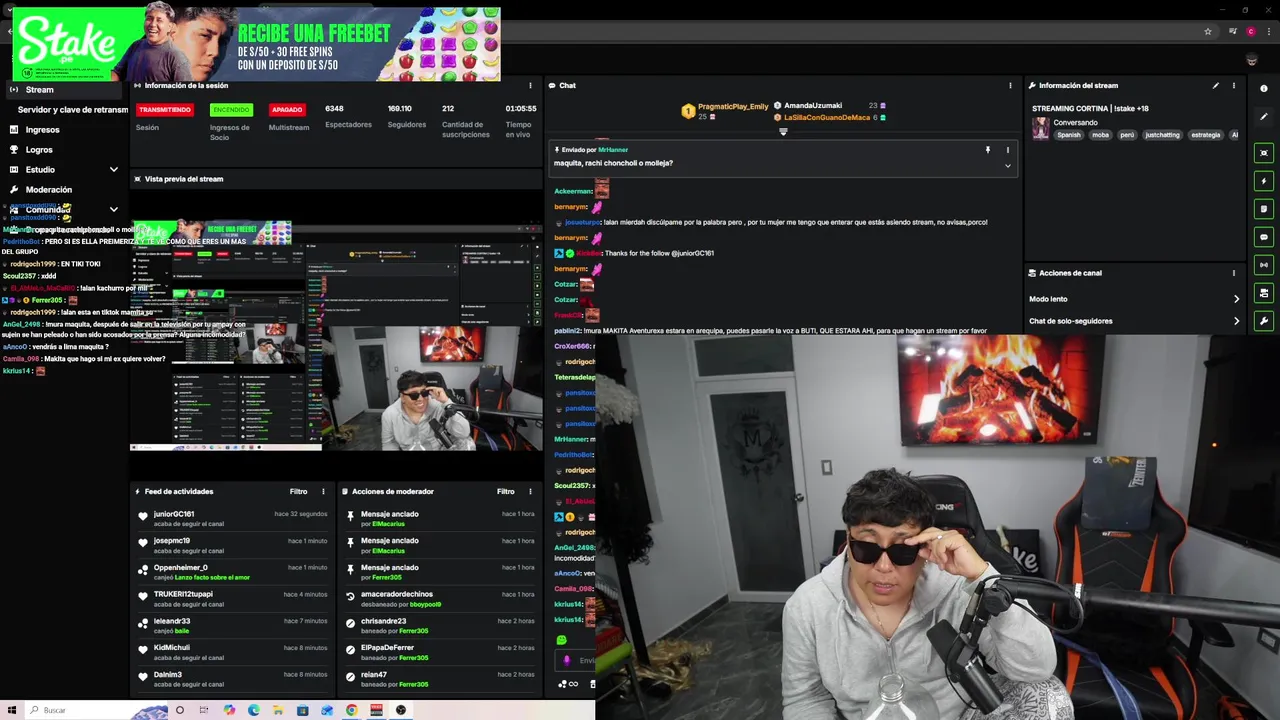
Task: Open Acciones de canal options menu
Action: click(x=1233, y=273)
